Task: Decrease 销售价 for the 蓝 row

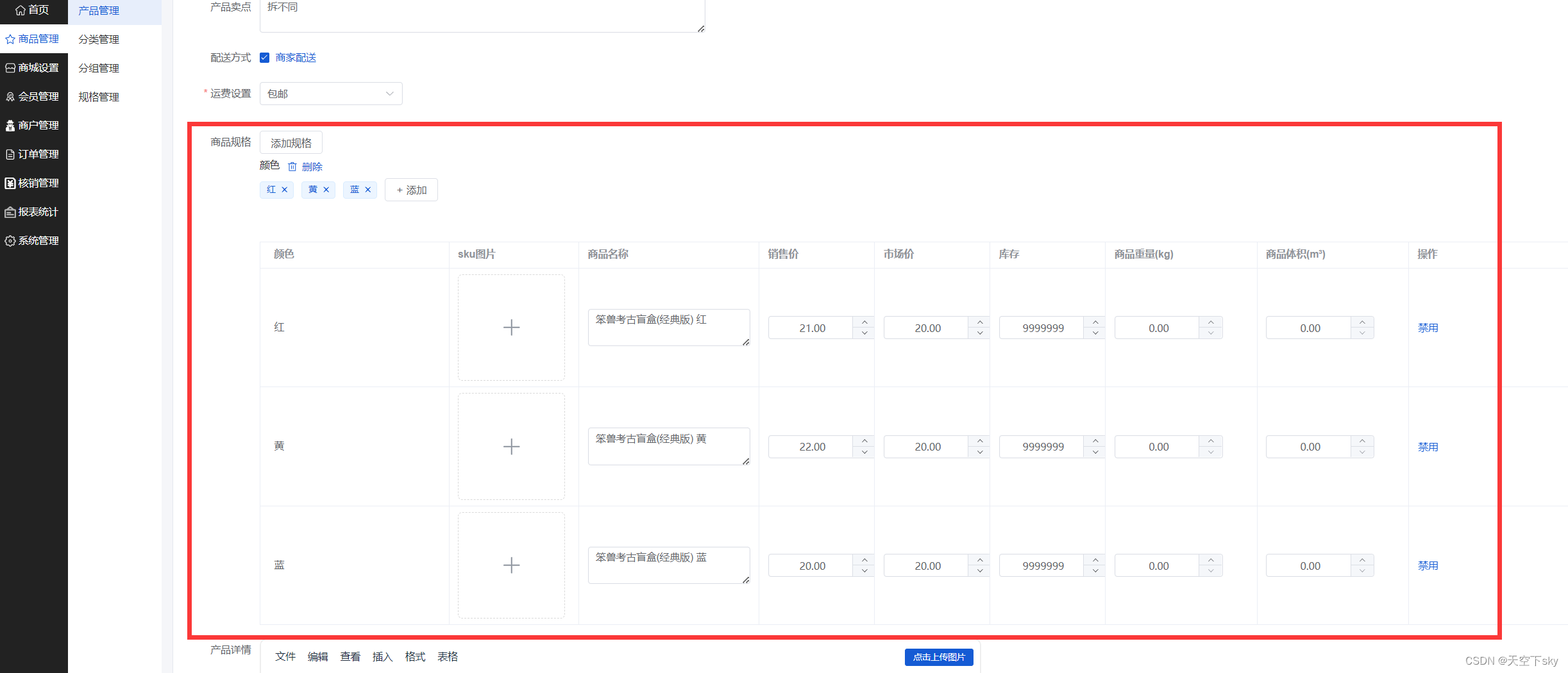Action: coord(864,571)
